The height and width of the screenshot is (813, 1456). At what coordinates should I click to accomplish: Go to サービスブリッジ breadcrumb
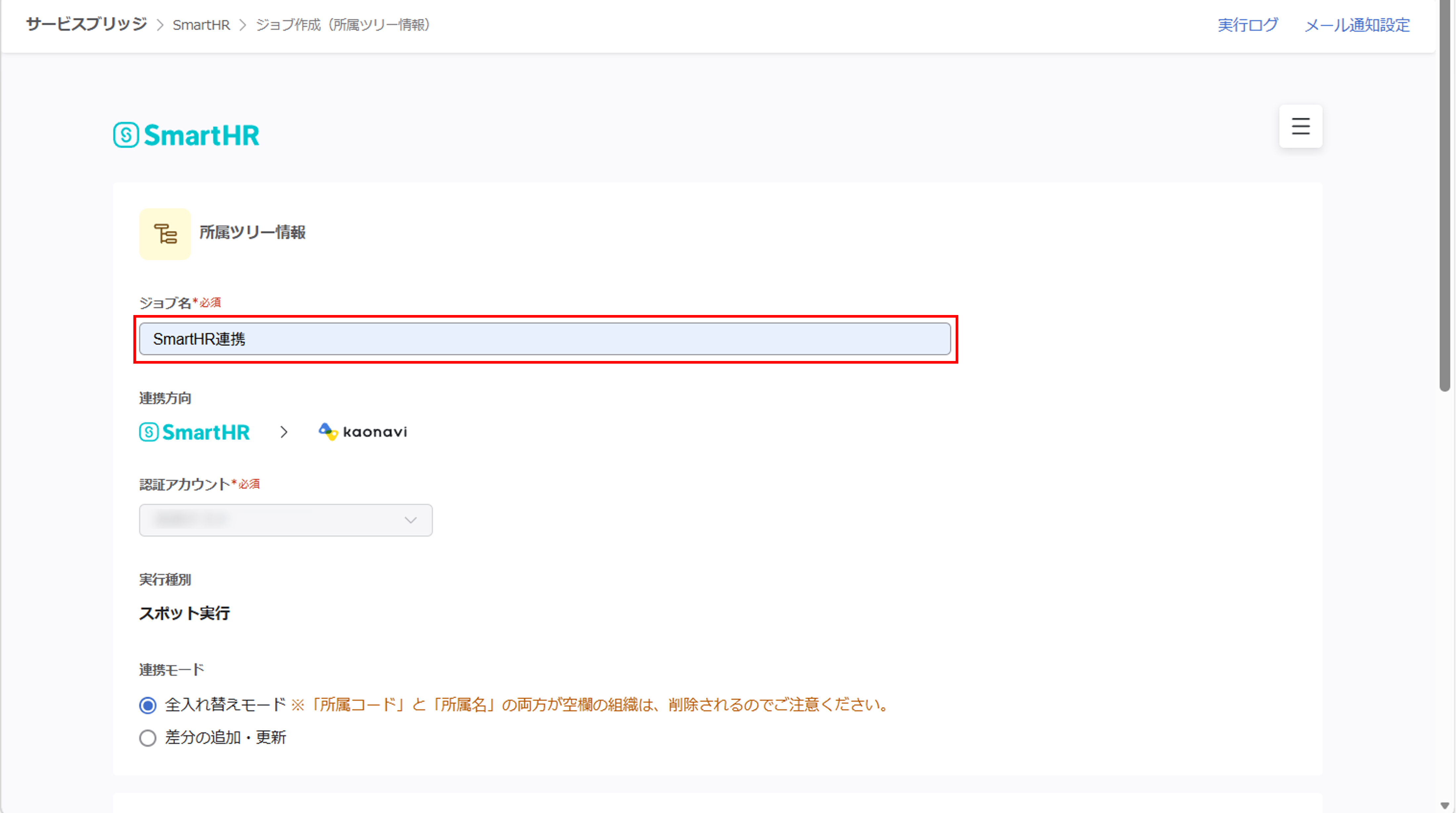click(86, 24)
